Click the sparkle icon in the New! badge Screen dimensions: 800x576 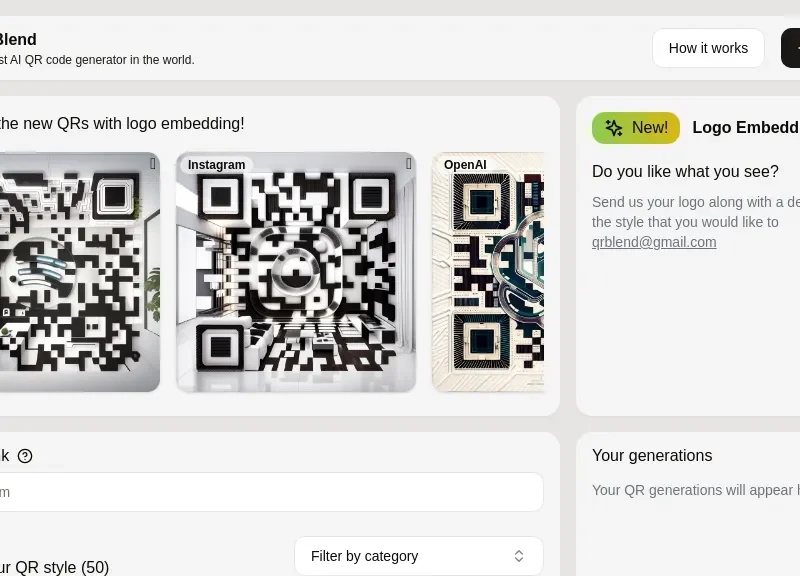(x=614, y=128)
